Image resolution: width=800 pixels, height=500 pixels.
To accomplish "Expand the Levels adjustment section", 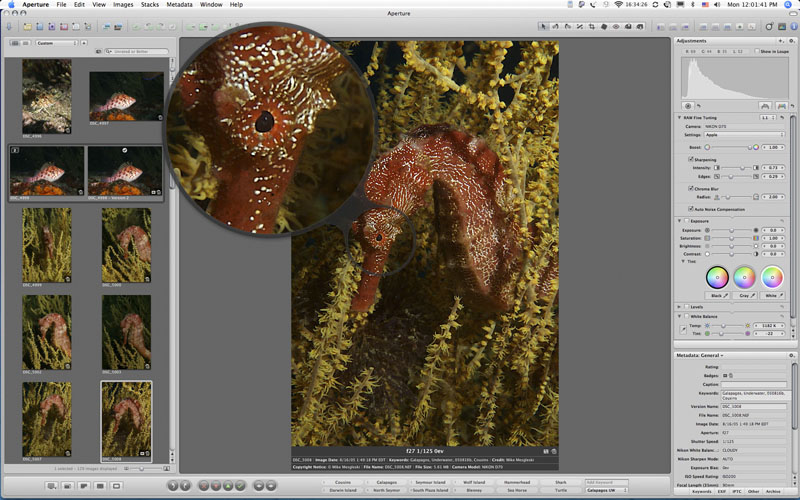I will point(680,307).
